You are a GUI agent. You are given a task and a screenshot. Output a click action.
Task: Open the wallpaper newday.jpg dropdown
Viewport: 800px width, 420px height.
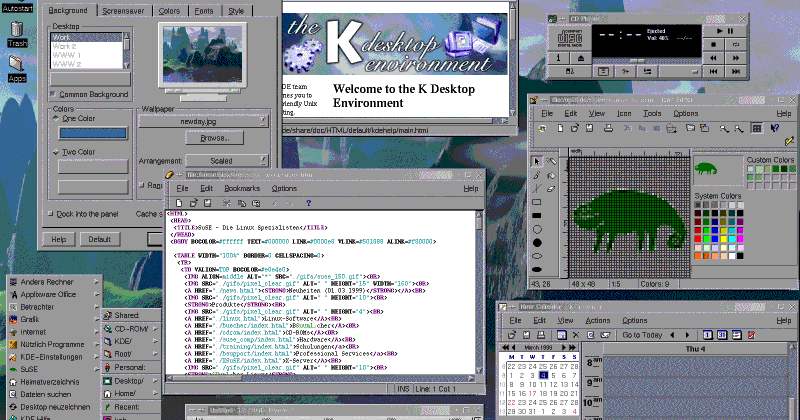pyautogui.click(x=203, y=121)
